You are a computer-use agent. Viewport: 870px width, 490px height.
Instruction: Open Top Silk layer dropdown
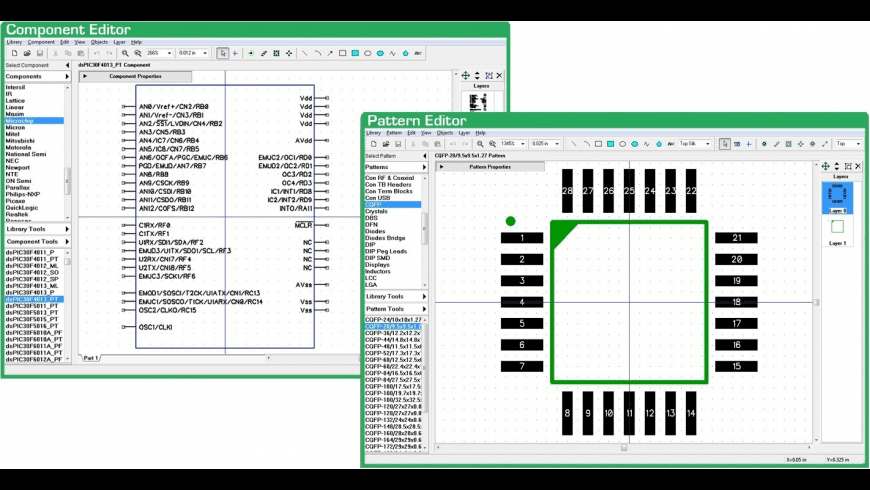[x=707, y=144]
